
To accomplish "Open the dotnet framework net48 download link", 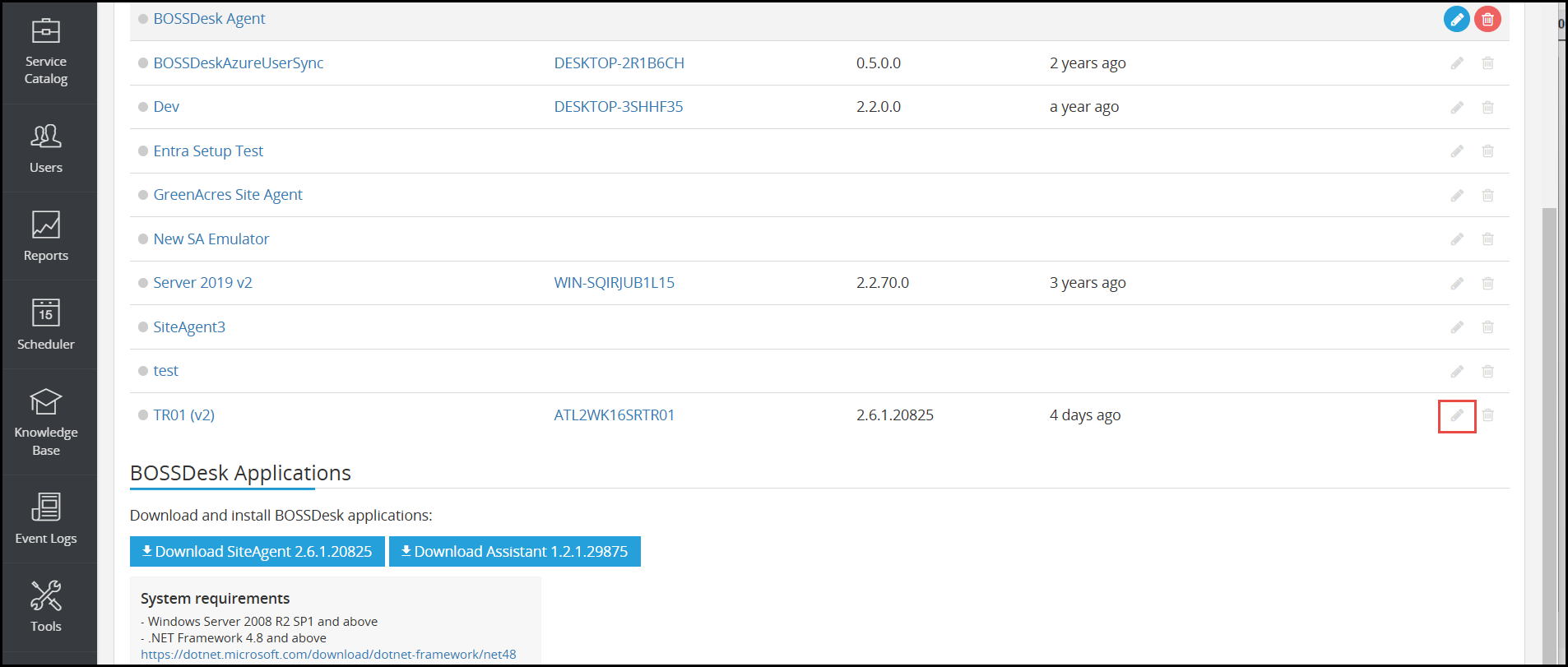I will (x=328, y=655).
